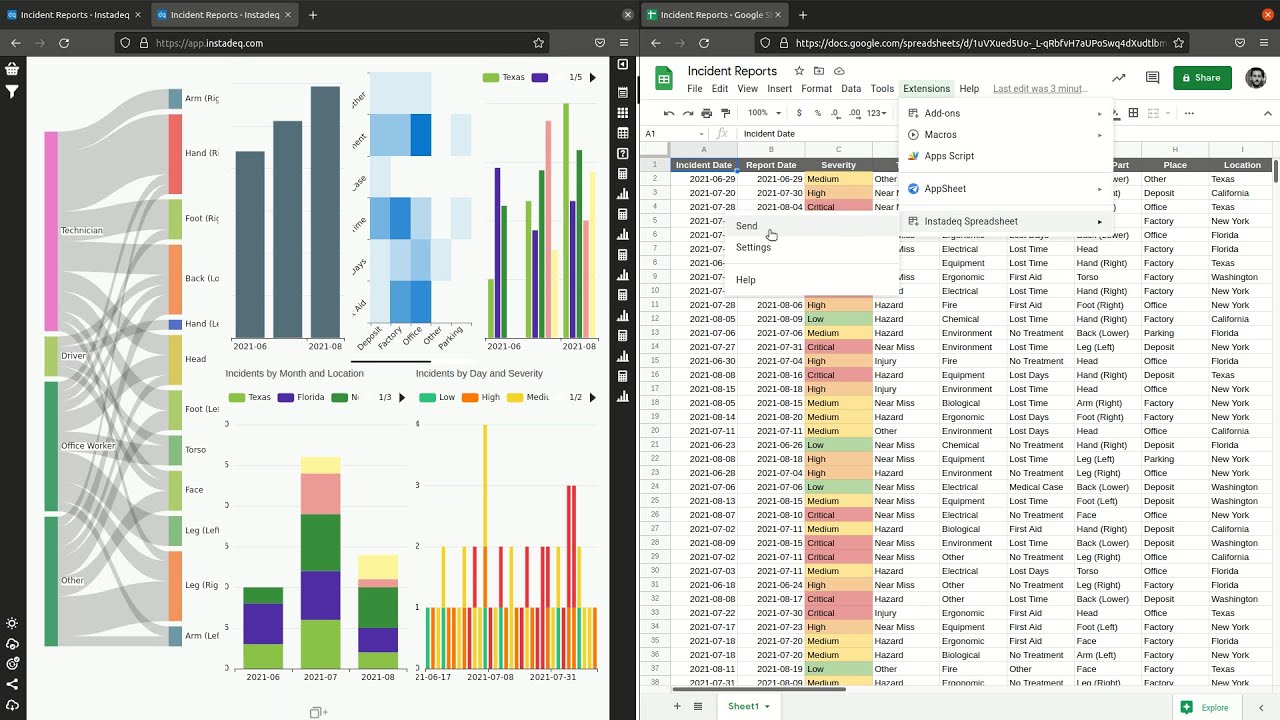The image size is (1280, 720).
Task: Add a new sheet with plus button
Action: (677, 706)
